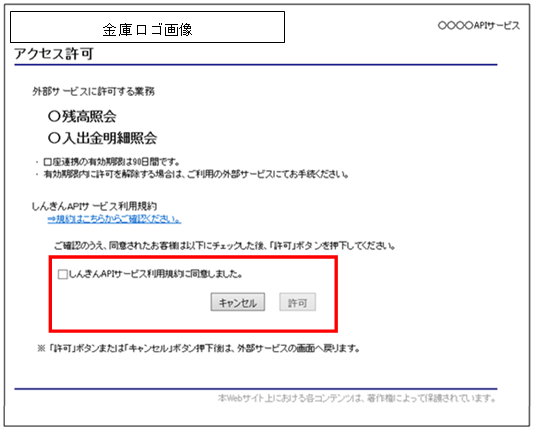Open the 規約はこちらからご確認ください link
The width and height of the screenshot is (533, 429).
114,219
